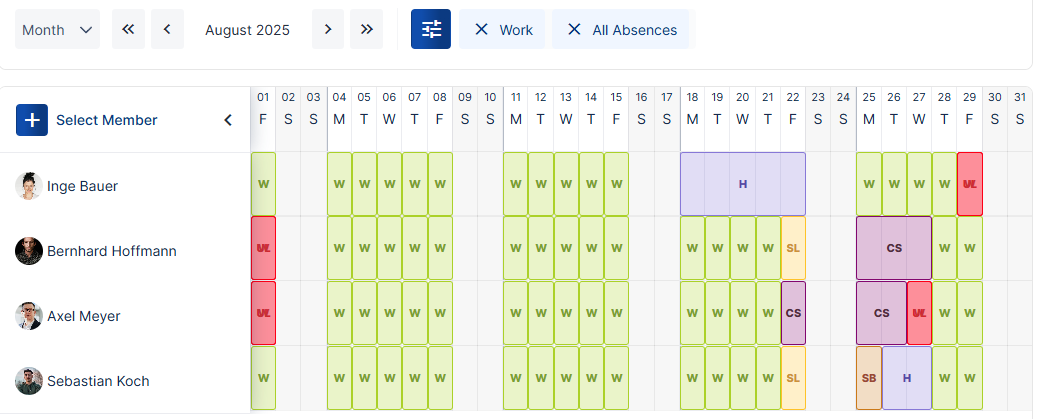Advance to next month arrow

(328, 29)
